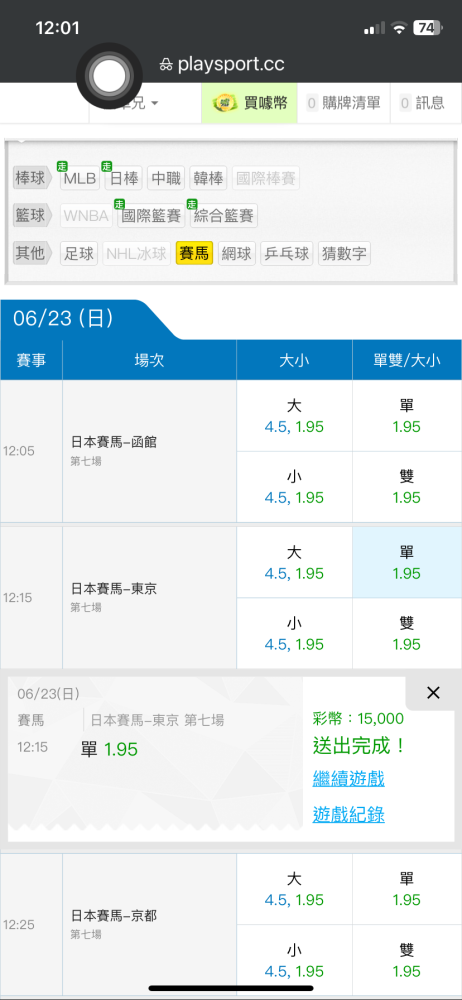Click the 單雙/大小 column header

pos(406,360)
